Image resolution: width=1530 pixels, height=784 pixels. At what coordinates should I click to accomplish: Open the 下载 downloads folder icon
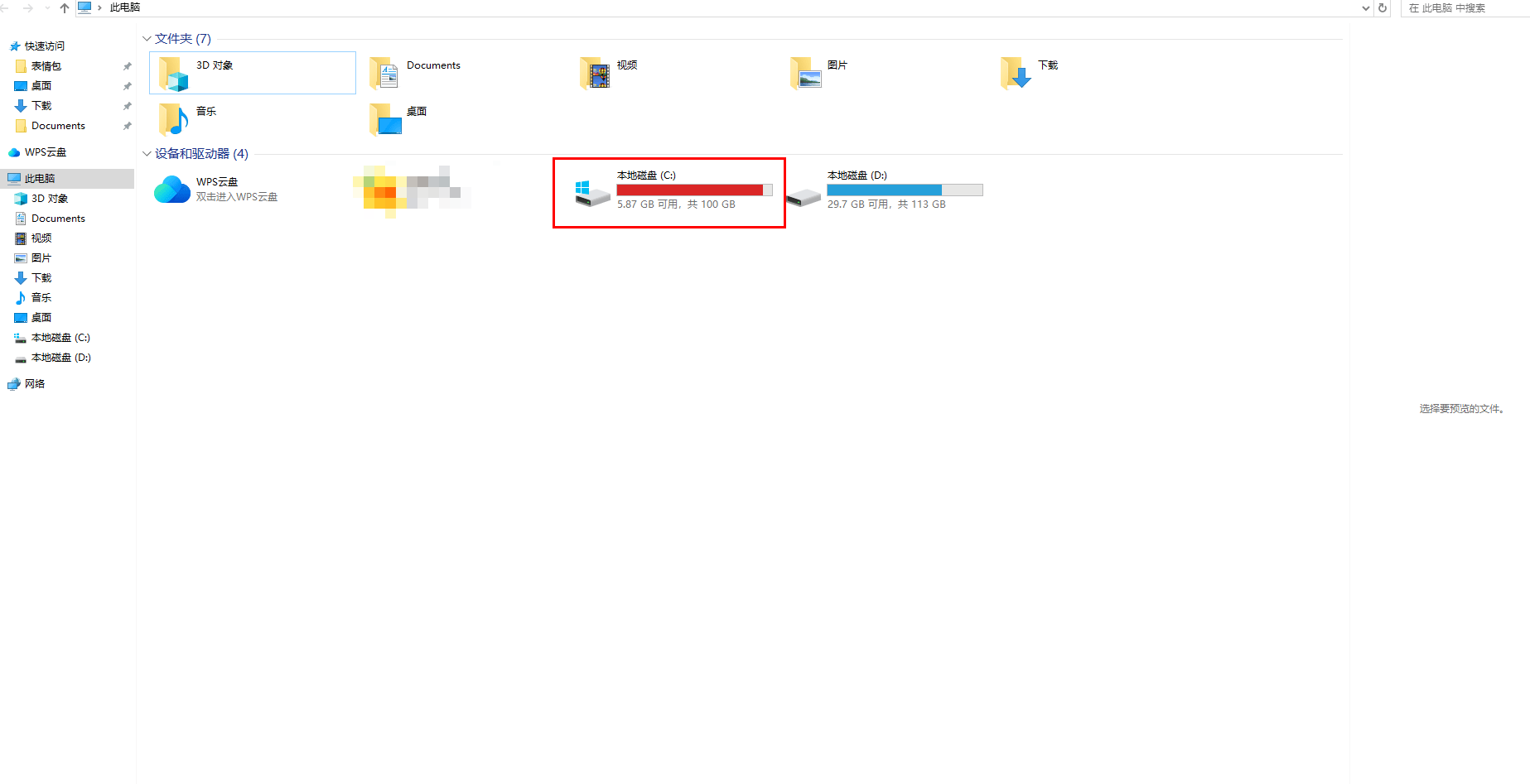point(1016,74)
